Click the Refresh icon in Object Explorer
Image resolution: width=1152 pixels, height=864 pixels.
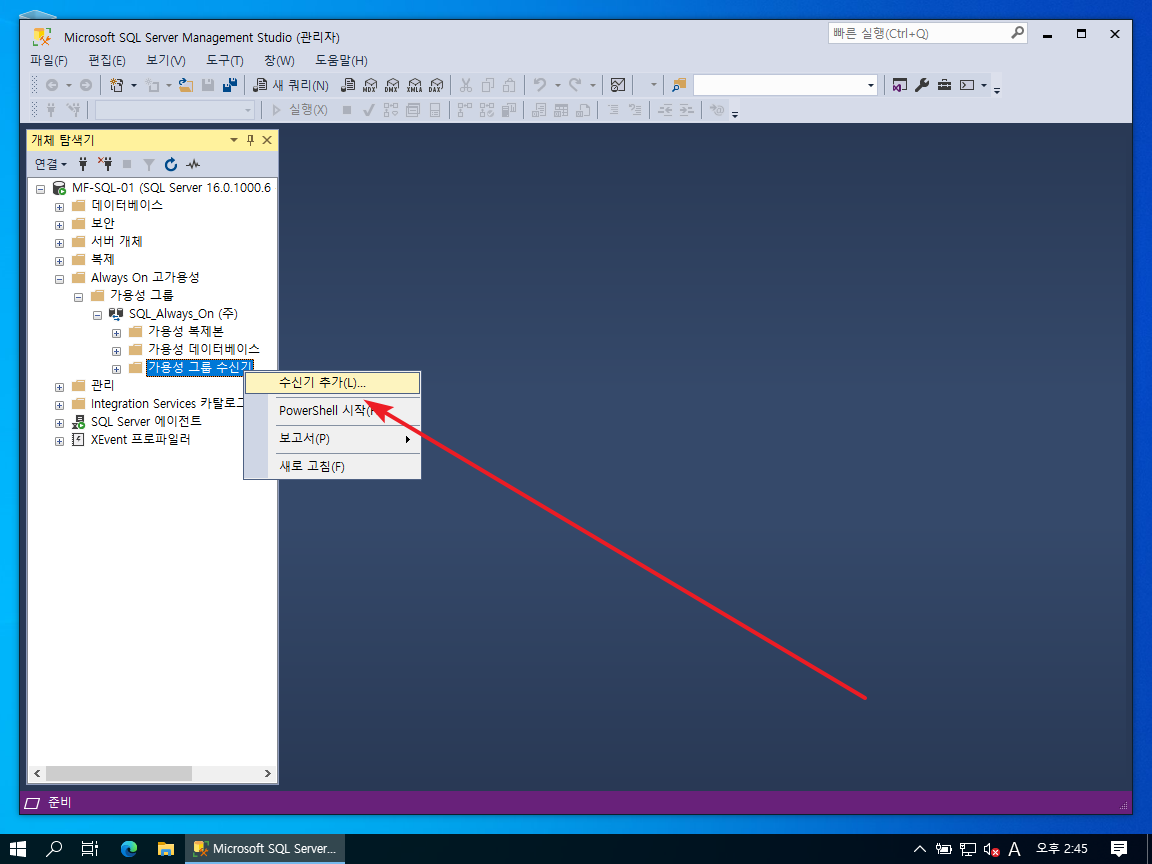click(171, 164)
